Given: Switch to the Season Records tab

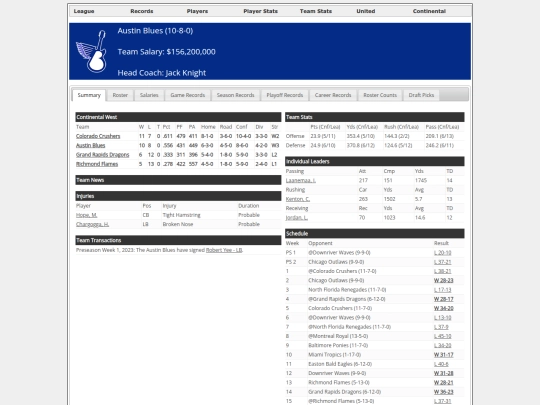Looking at the screenshot, I should tap(236, 95).
